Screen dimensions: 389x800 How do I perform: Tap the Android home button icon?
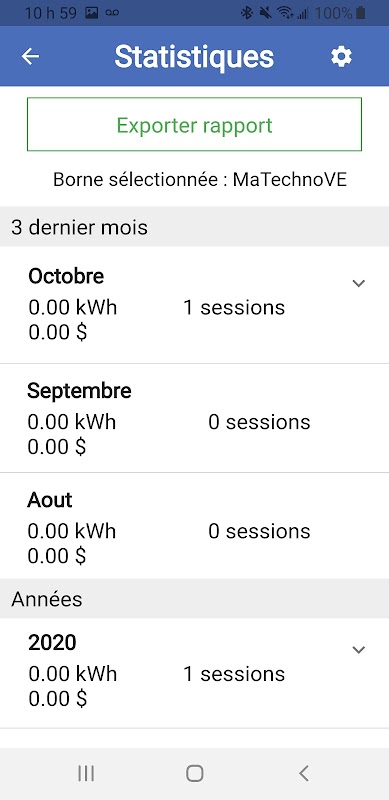pos(194,773)
